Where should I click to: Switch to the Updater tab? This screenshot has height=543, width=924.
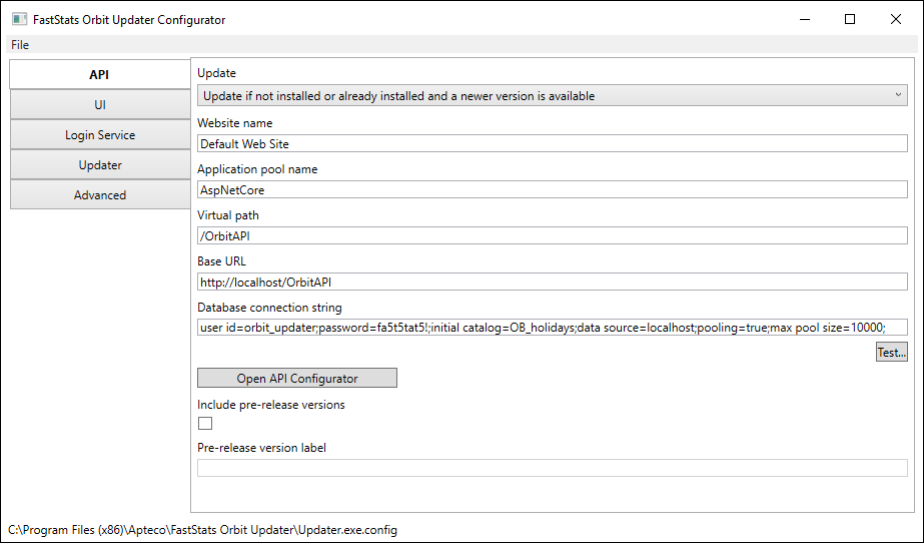(x=100, y=165)
